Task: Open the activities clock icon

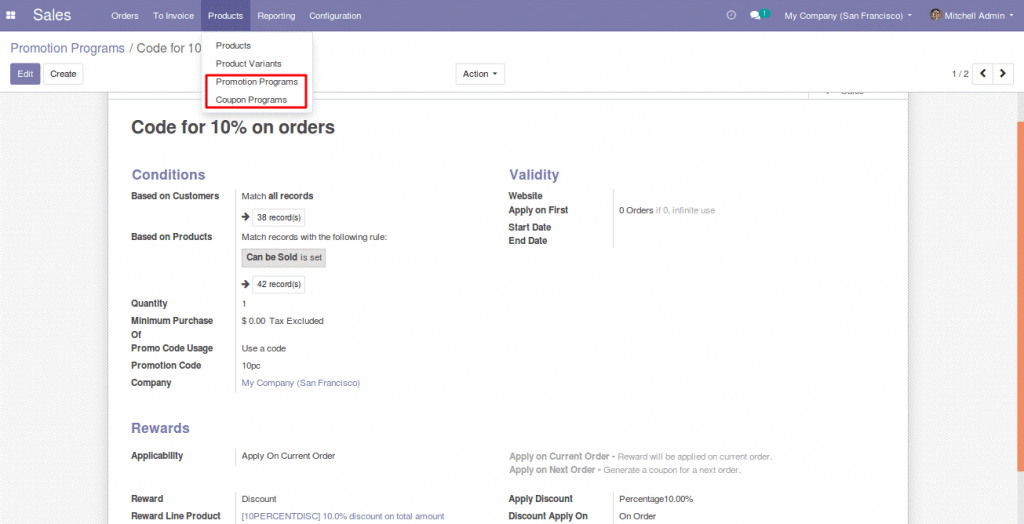Action: [x=731, y=15]
